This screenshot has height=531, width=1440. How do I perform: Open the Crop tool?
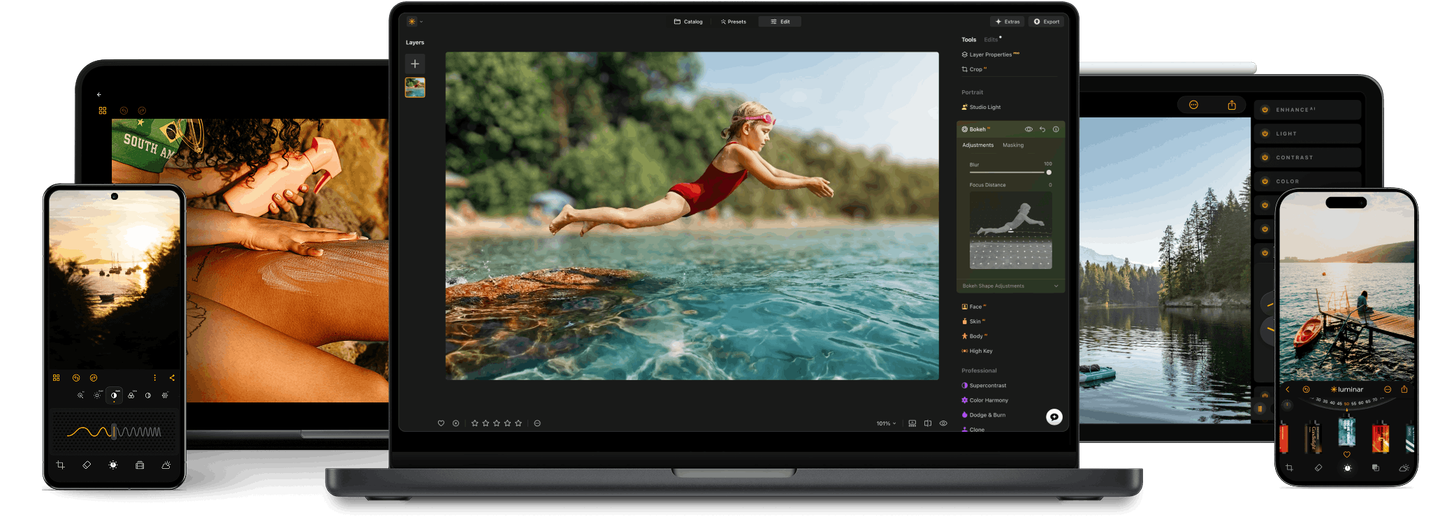pyautogui.click(x=974, y=70)
